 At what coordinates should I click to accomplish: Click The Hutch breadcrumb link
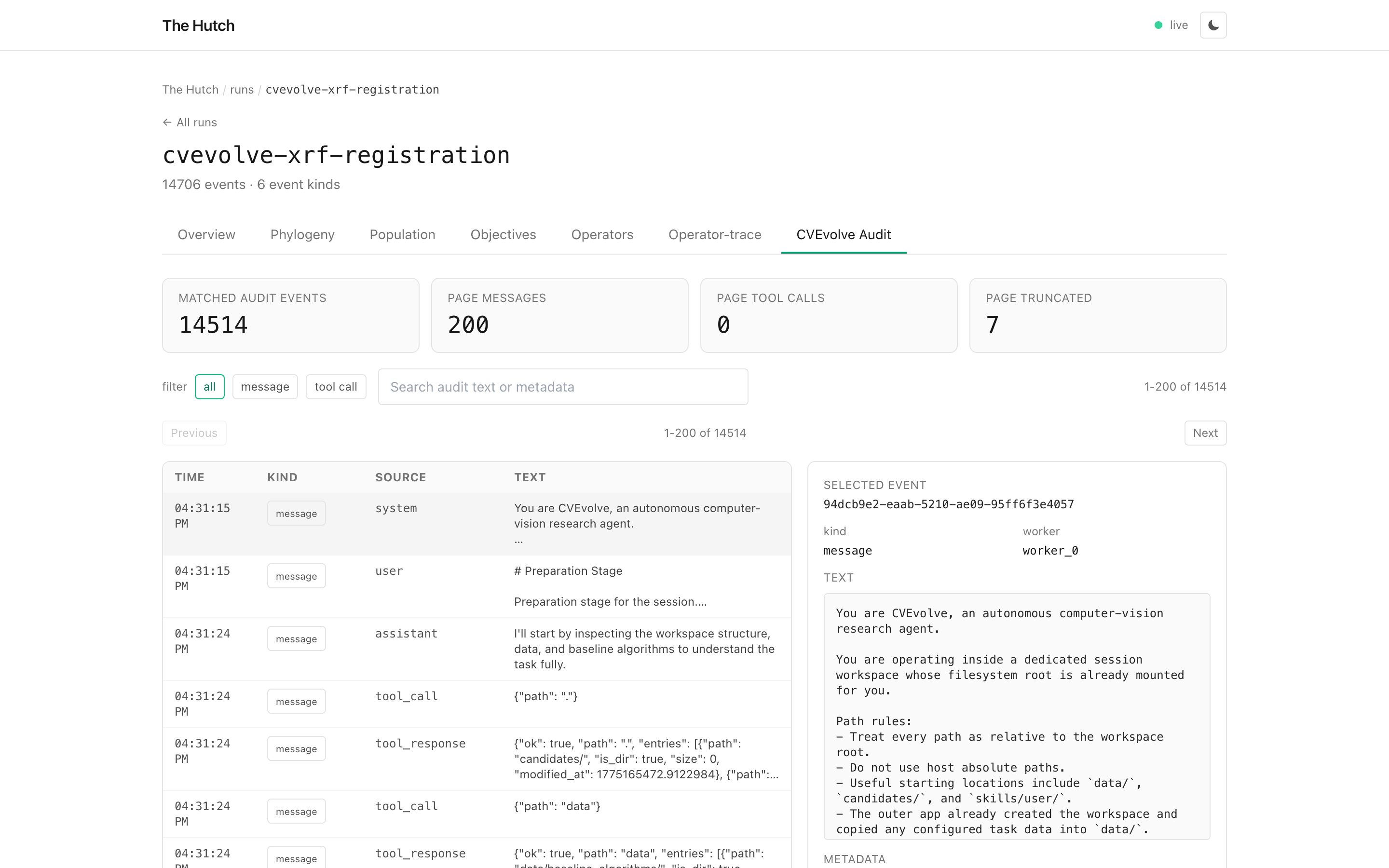[190, 90]
